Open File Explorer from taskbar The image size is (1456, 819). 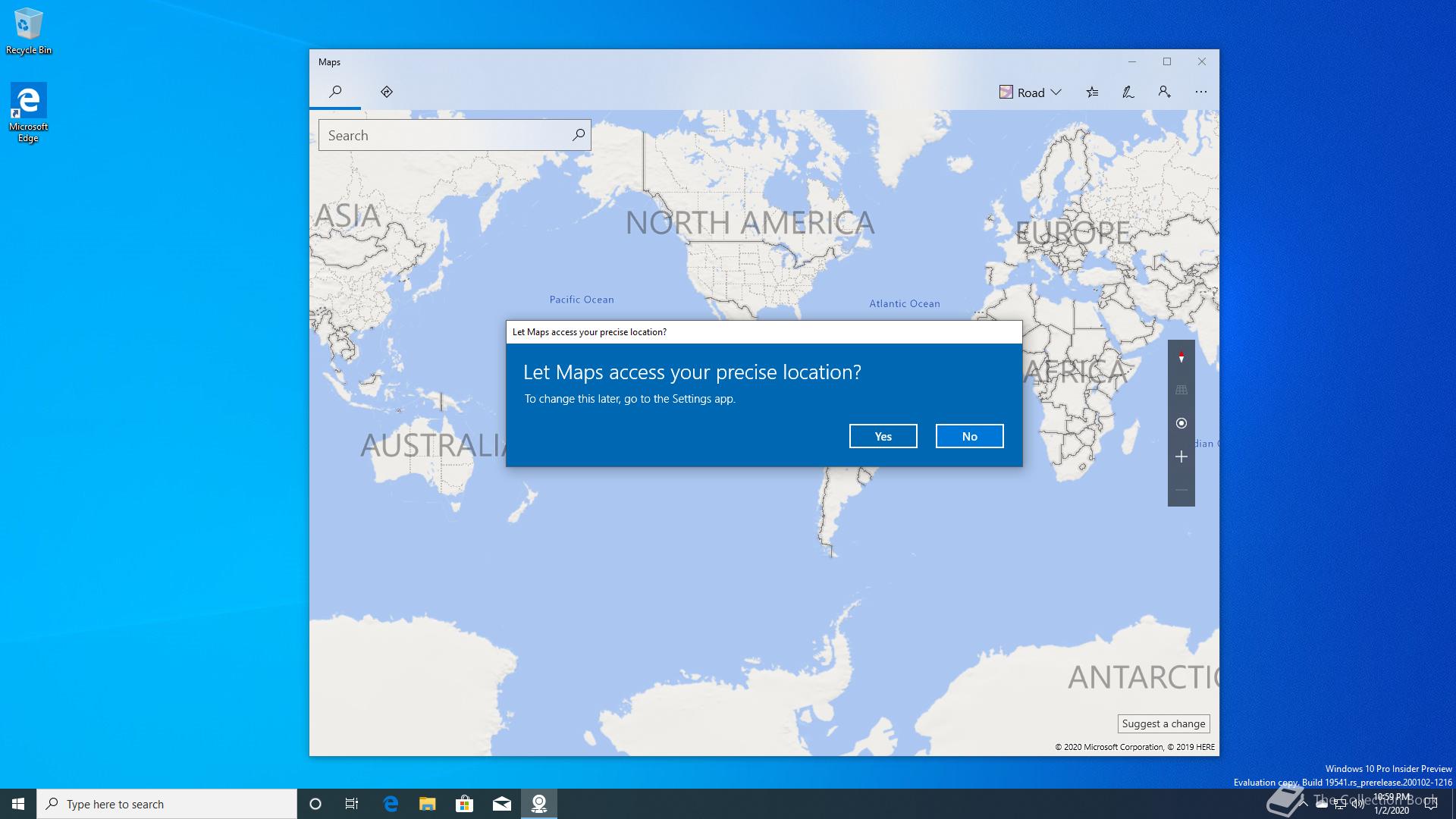(x=428, y=804)
